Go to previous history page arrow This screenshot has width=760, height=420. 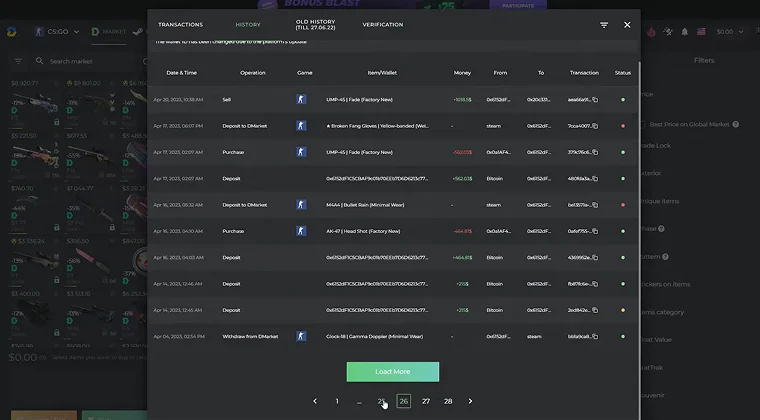(x=315, y=401)
